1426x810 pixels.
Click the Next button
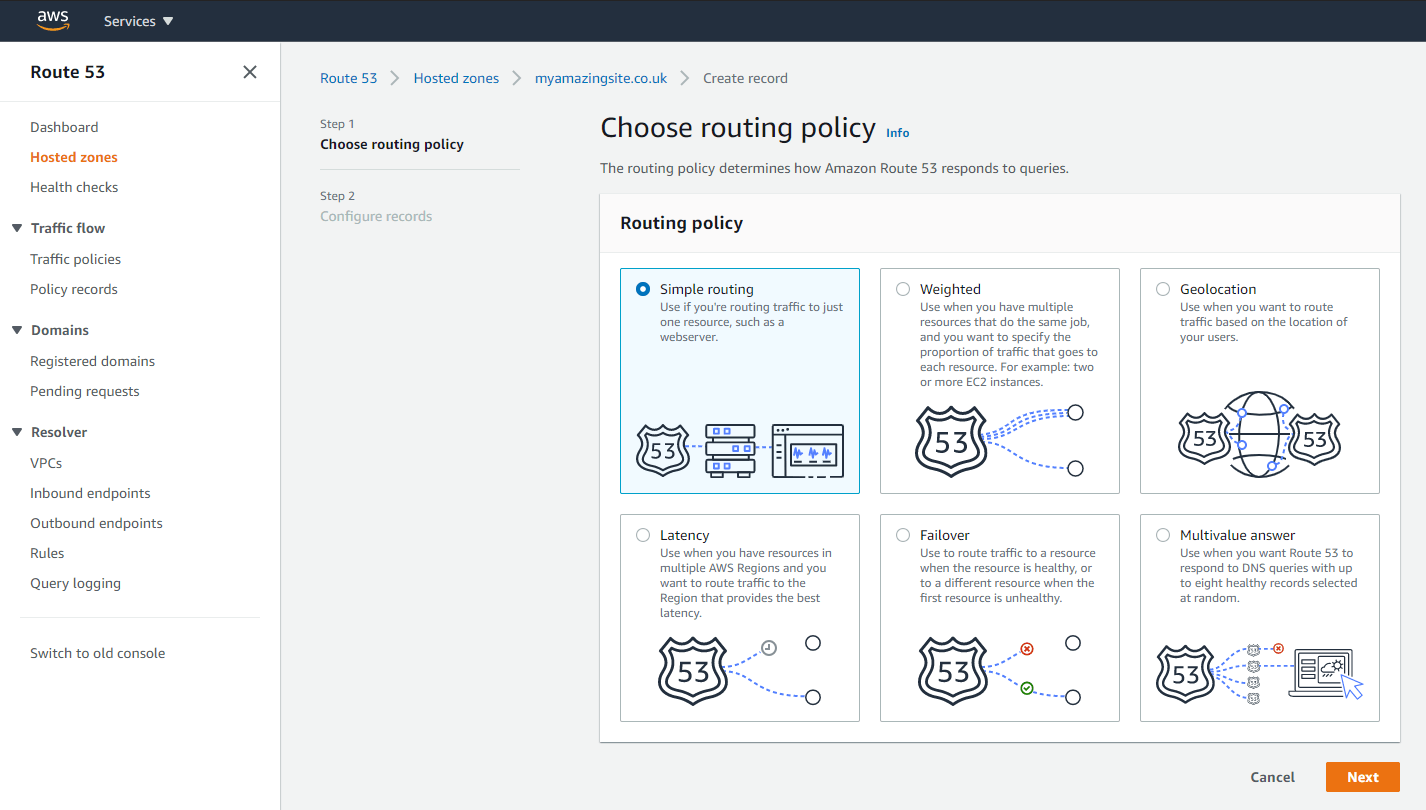tap(1362, 777)
